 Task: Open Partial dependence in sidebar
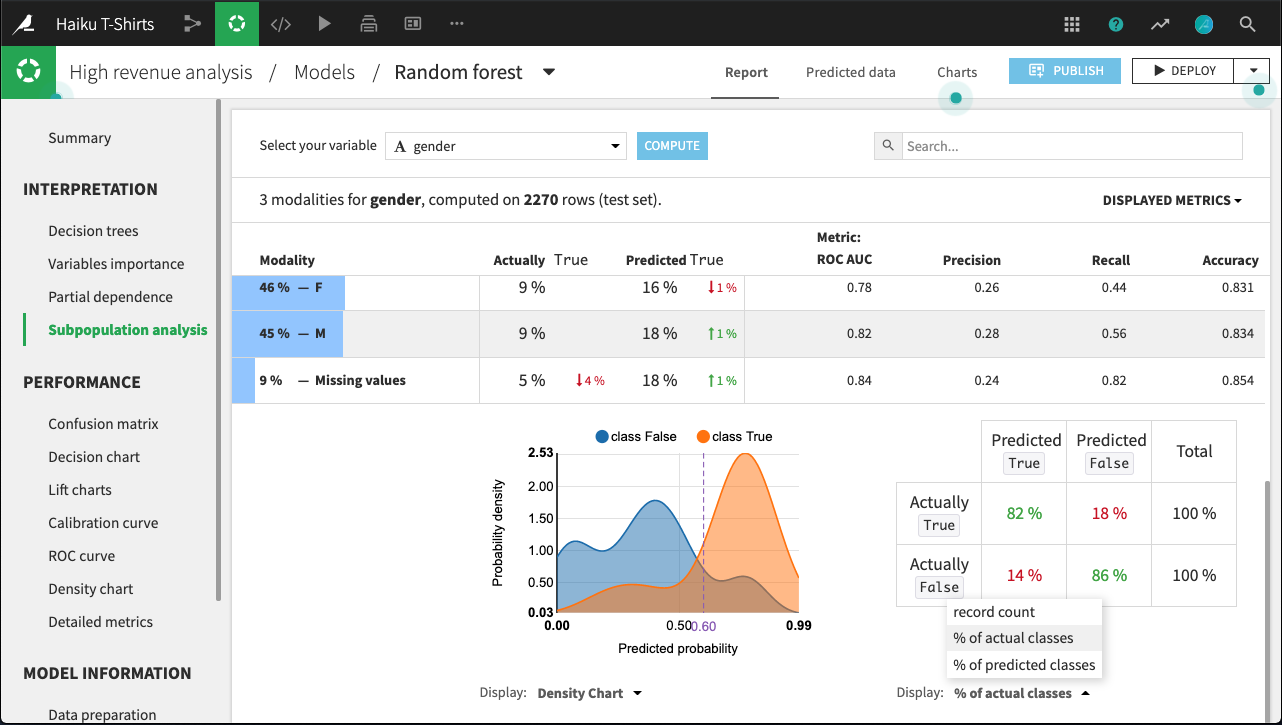tap(110, 297)
